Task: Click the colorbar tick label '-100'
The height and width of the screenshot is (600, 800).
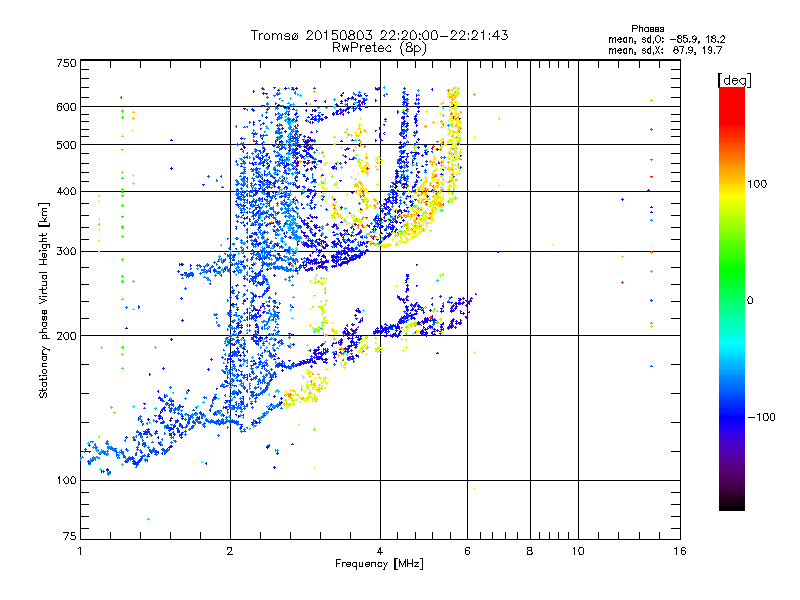Action: point(761,417)
